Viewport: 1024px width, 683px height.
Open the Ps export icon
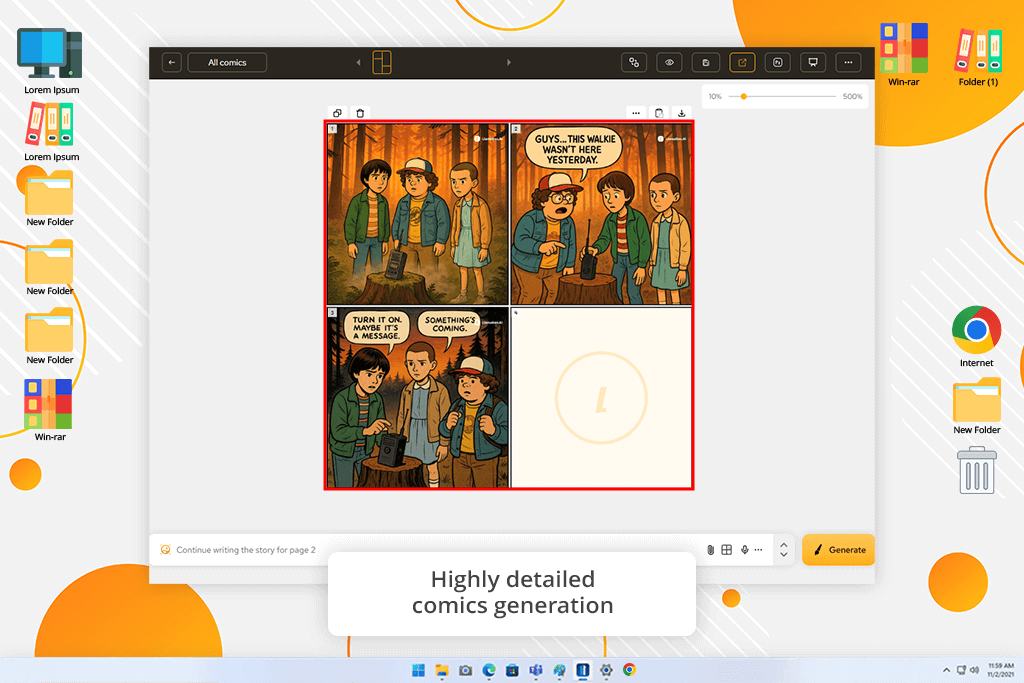(778, 63)
